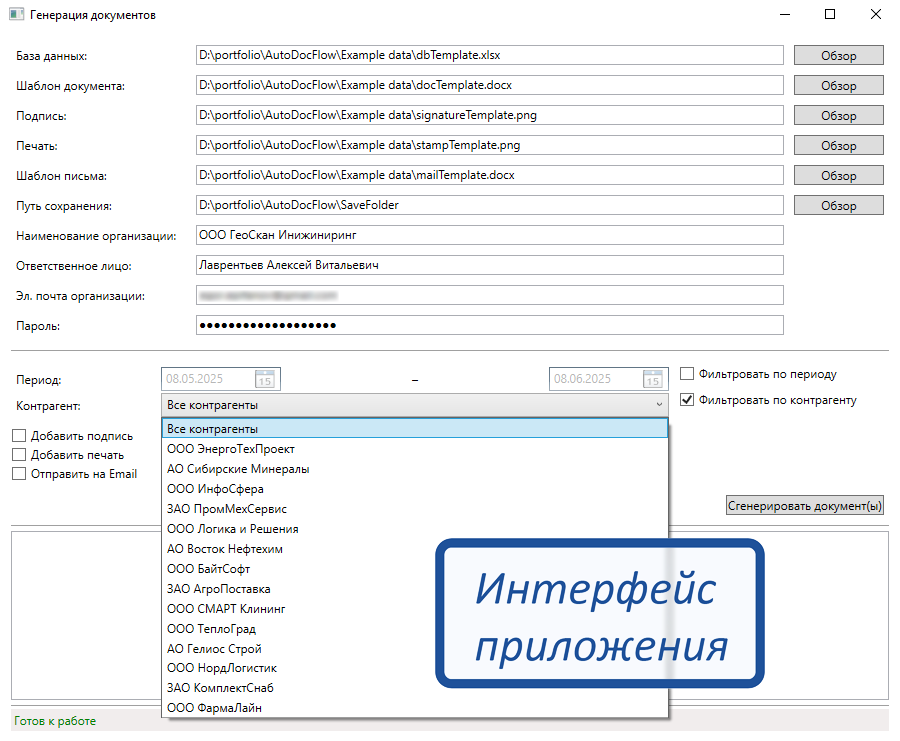Click the Эл. почта организации field
The width and height of the screenshot is (900, 741).
490,295
